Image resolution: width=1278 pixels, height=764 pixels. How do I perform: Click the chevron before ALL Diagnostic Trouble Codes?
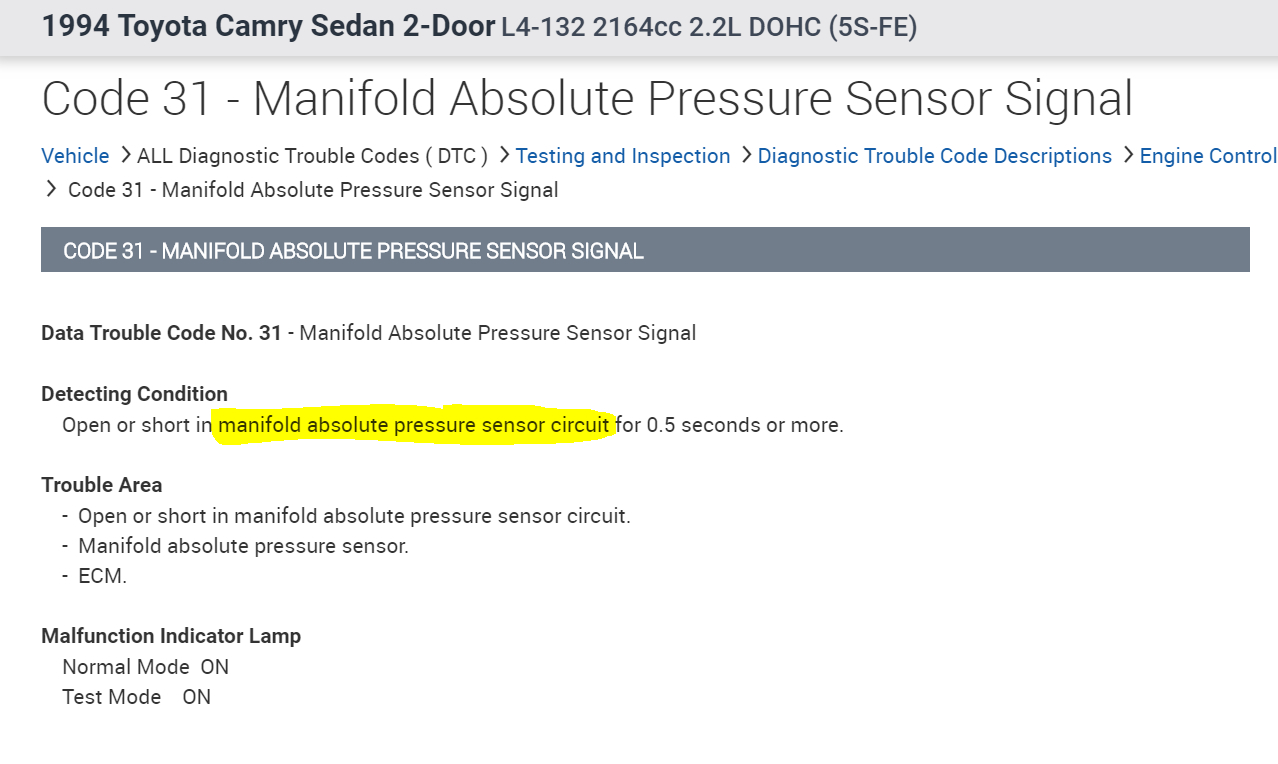[125, 155]
